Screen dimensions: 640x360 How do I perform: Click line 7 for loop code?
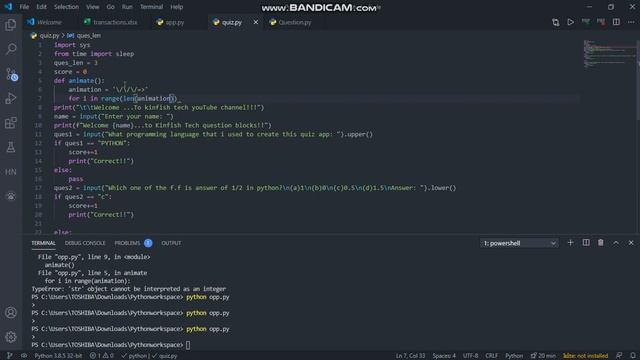click(x=123, y=98)
